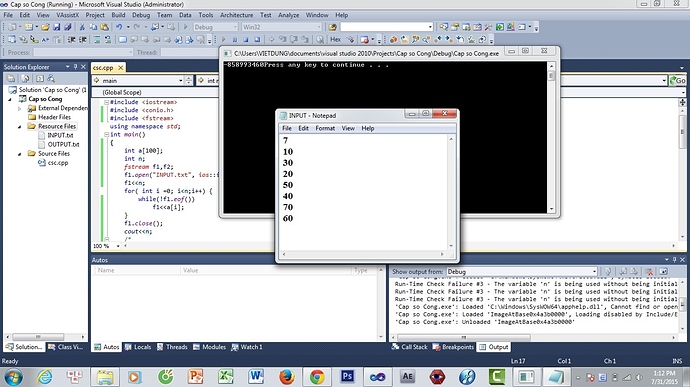Open Firefox from the taskbar
The image size is (690, 387).
286,377
